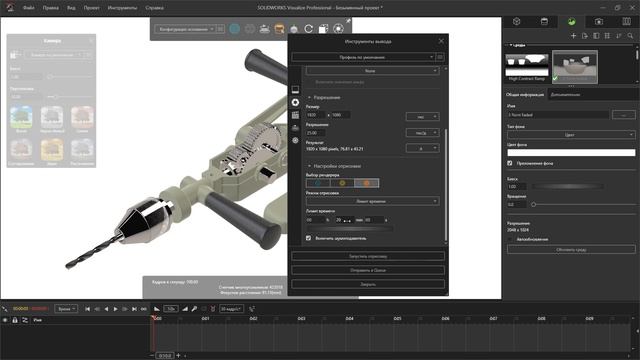
Task: Open the Профиль по умолчанию dropdown
Action: tap(363, 57)
